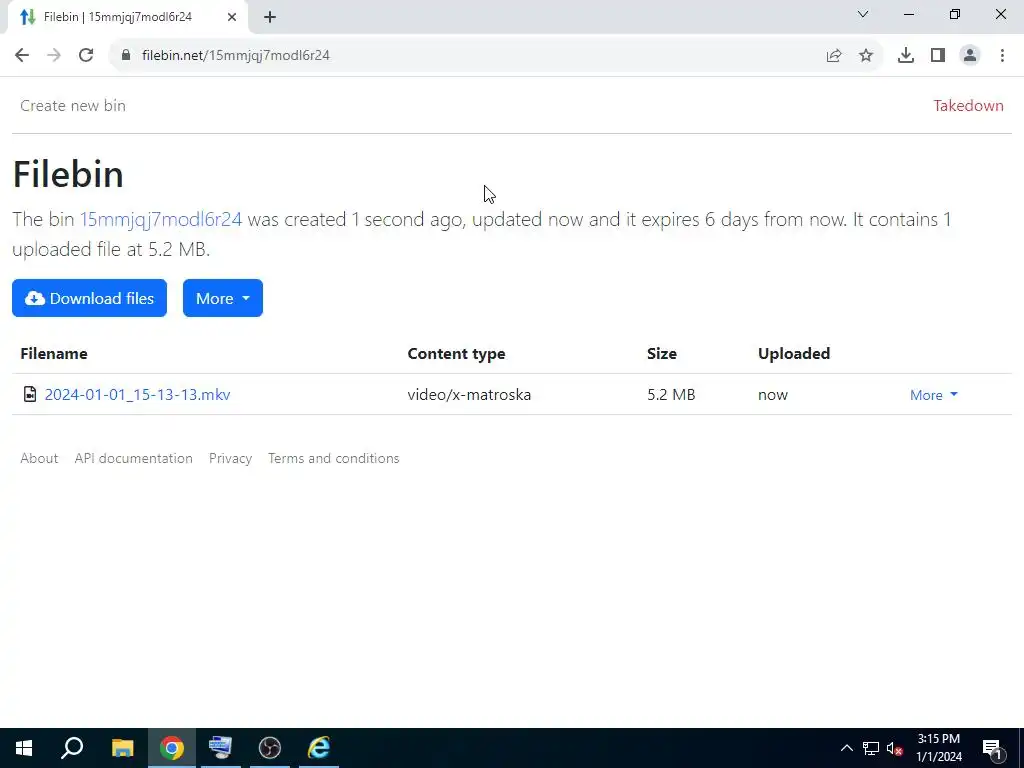The image size is (1024, 768).
Task: Click the address bar URL
Action: tap(236, 56)
